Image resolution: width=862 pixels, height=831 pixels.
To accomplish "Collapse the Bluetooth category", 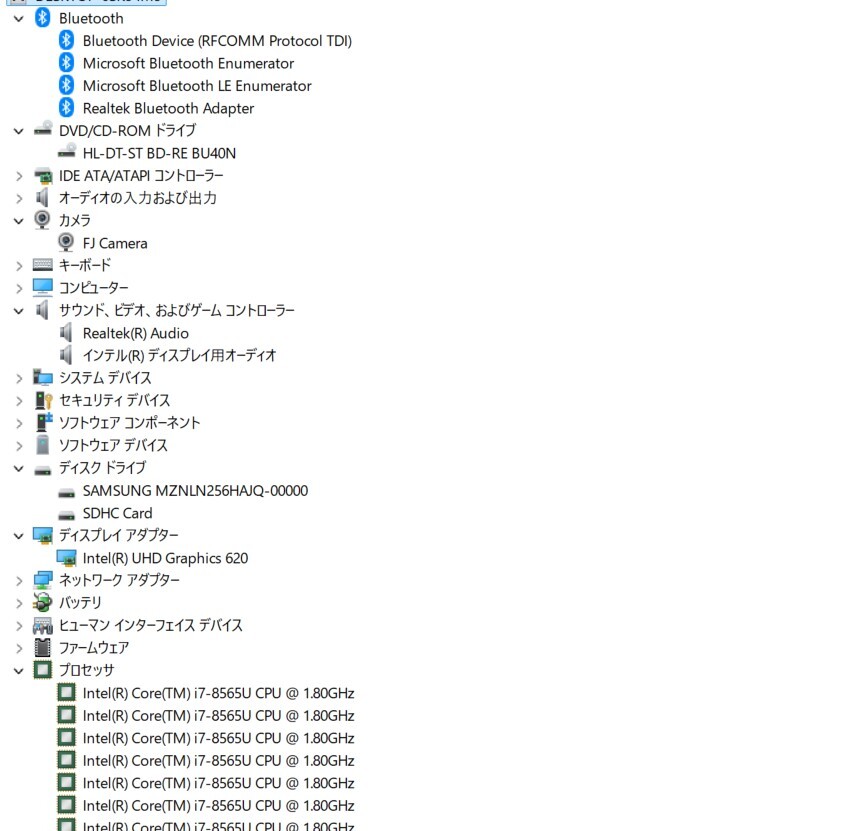I will (19, 19).
